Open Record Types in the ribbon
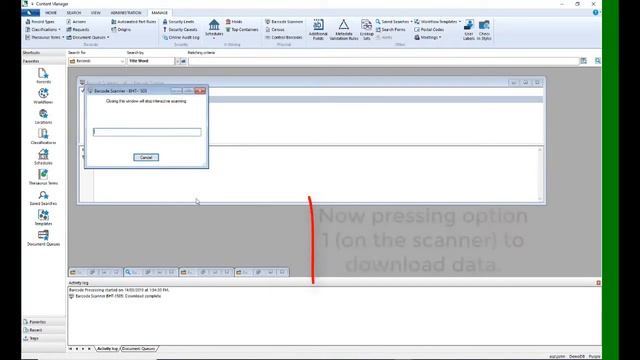 (40, 22)
